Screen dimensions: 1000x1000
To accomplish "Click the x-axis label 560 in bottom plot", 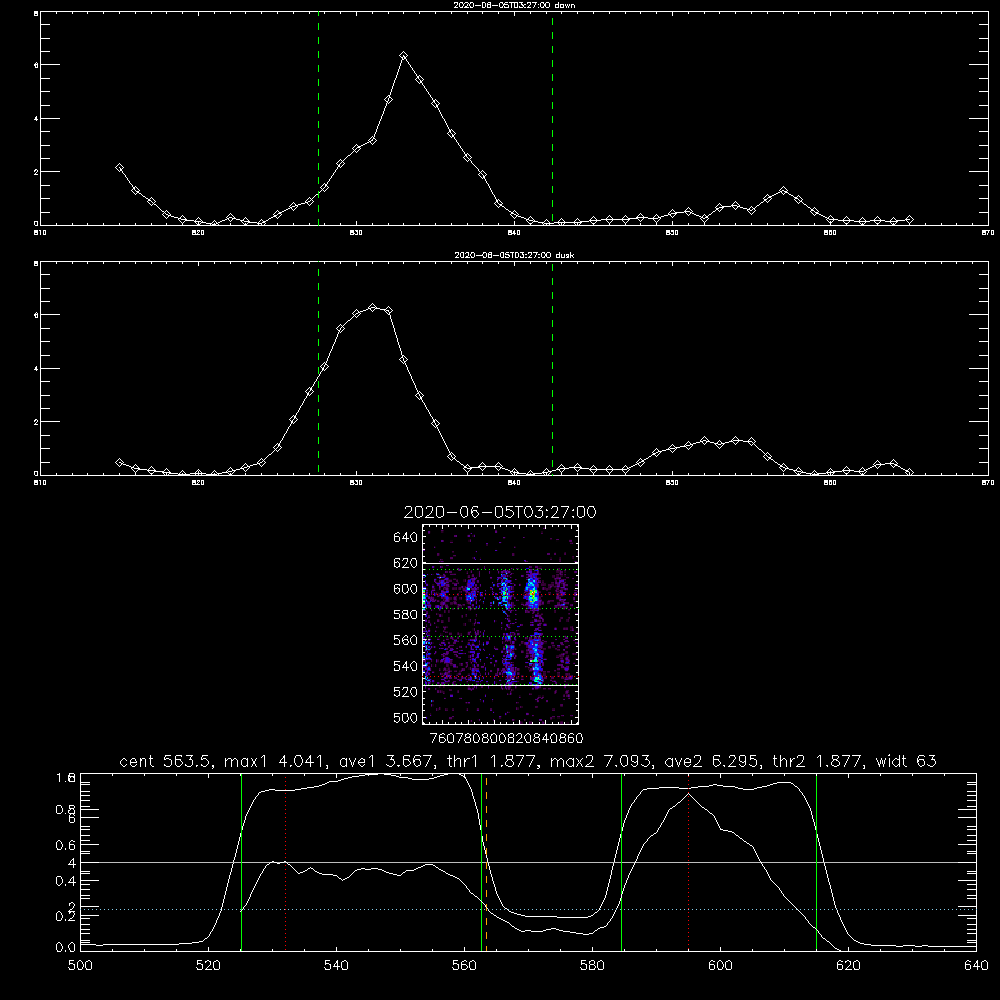I will coord(464,966).
